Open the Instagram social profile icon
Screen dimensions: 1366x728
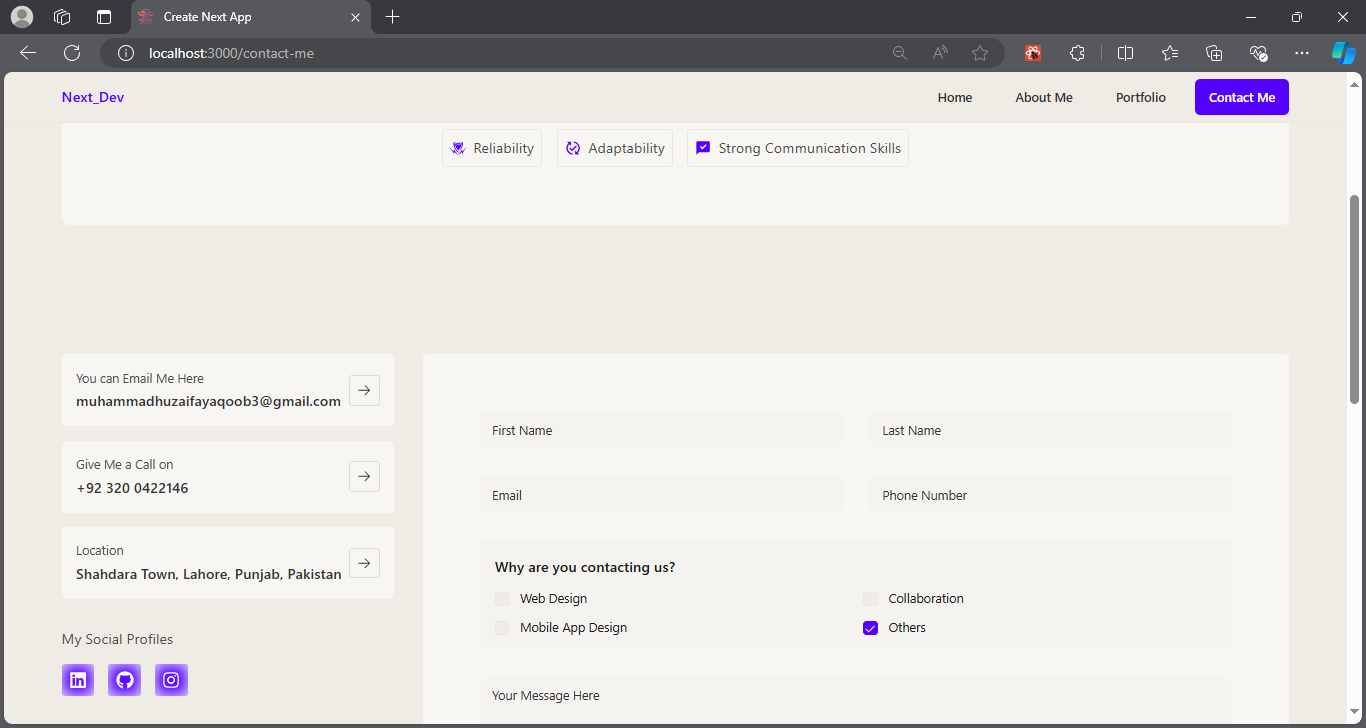click(x=171, y=680)
